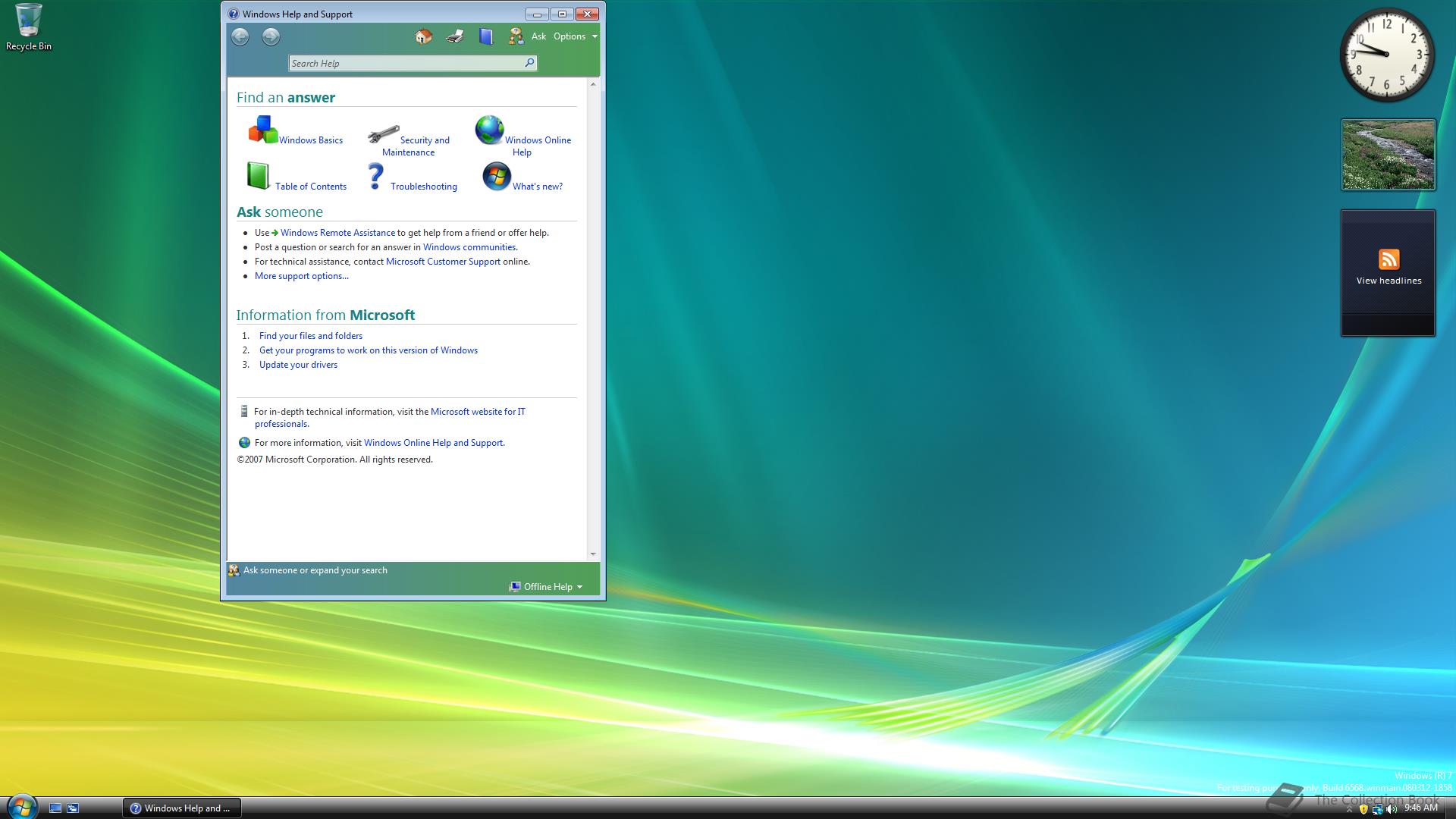
Task: Go back with the Back arrow button
Action: 240,36
